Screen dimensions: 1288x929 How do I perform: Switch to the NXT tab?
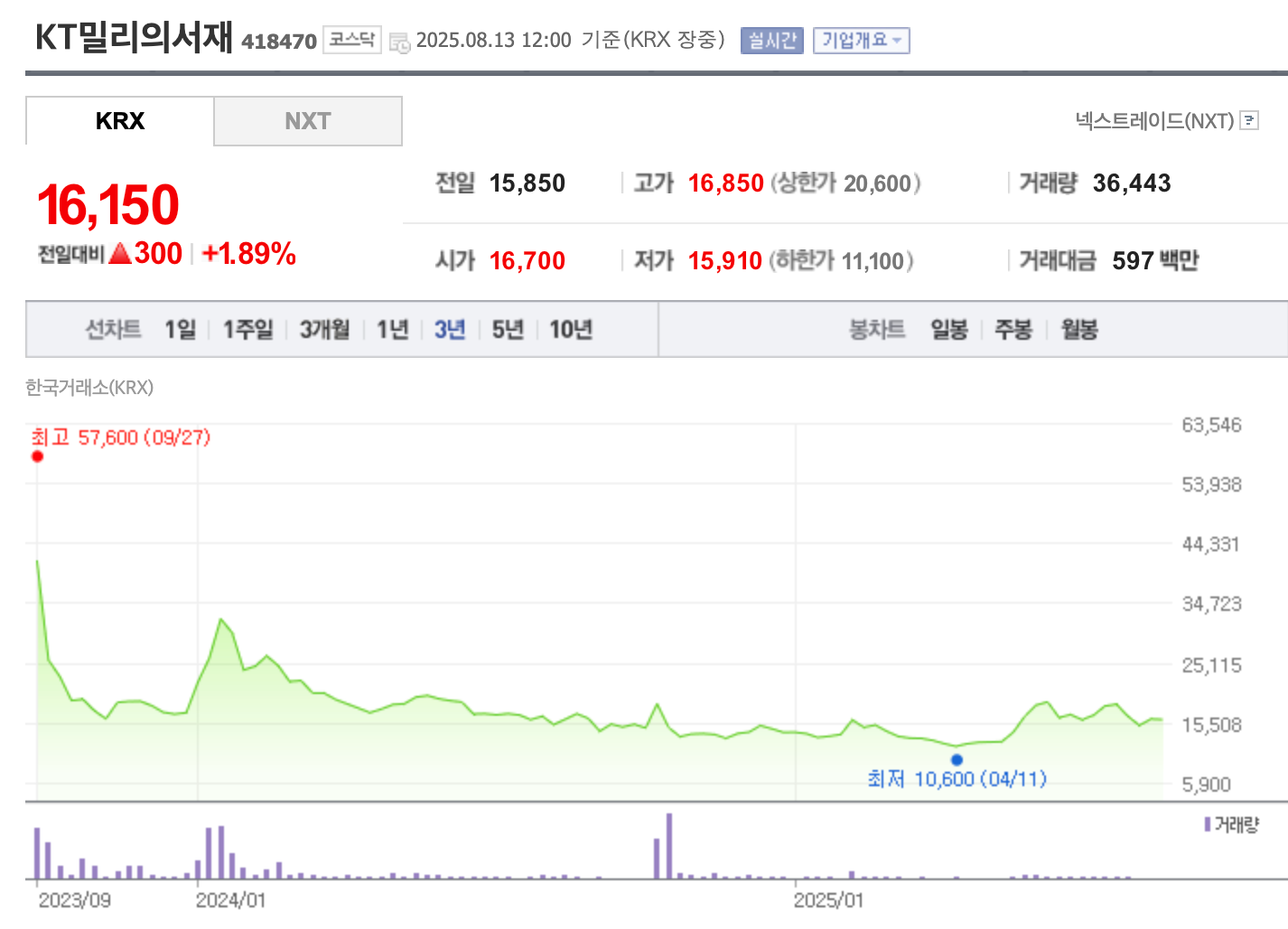(308, 121)
